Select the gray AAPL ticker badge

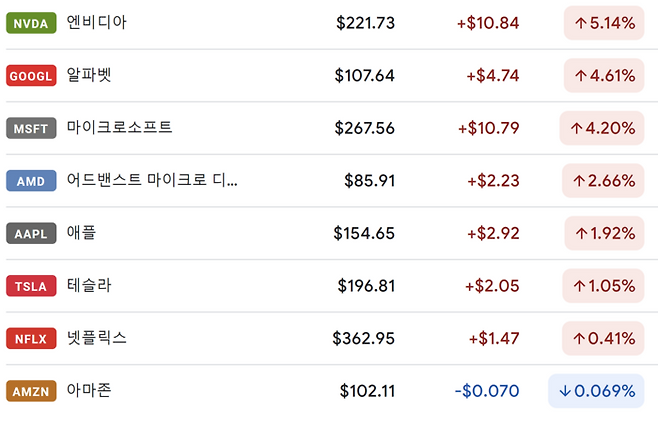coord(31,234)
